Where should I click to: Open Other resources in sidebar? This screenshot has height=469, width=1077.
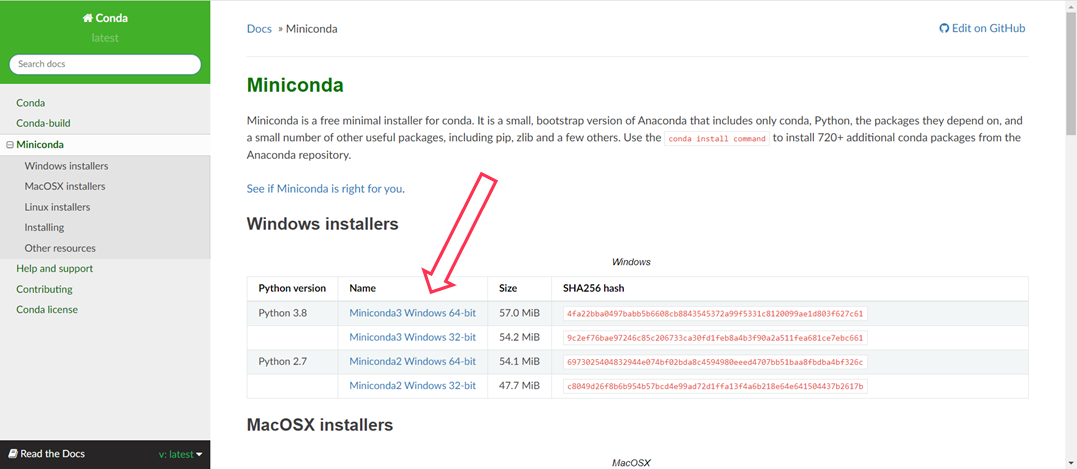pyautogui.click(x=60, y=248)
